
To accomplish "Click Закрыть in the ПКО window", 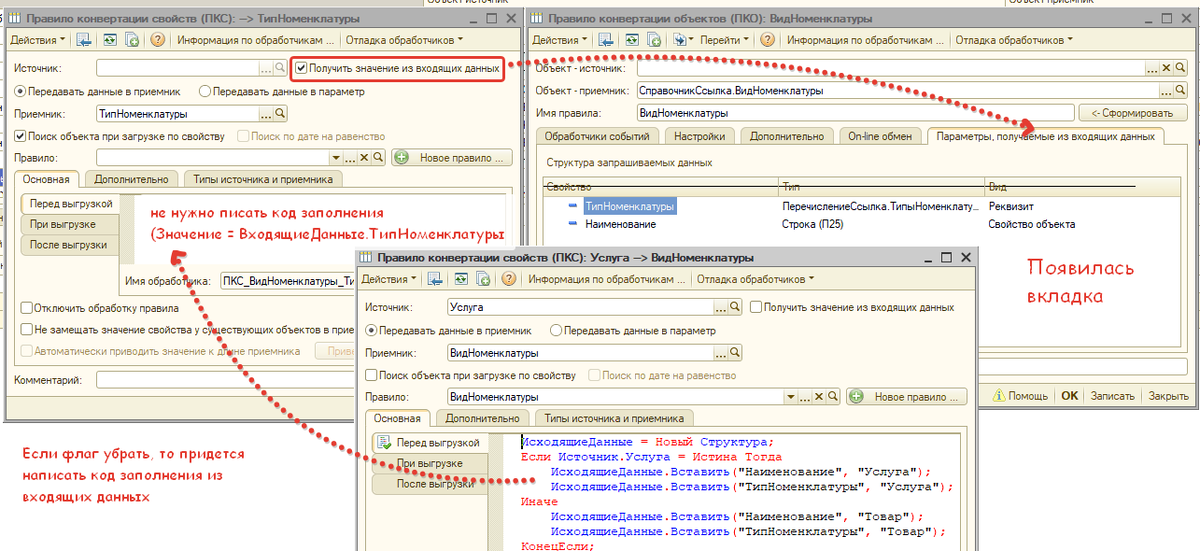I will coord(1167,396).
